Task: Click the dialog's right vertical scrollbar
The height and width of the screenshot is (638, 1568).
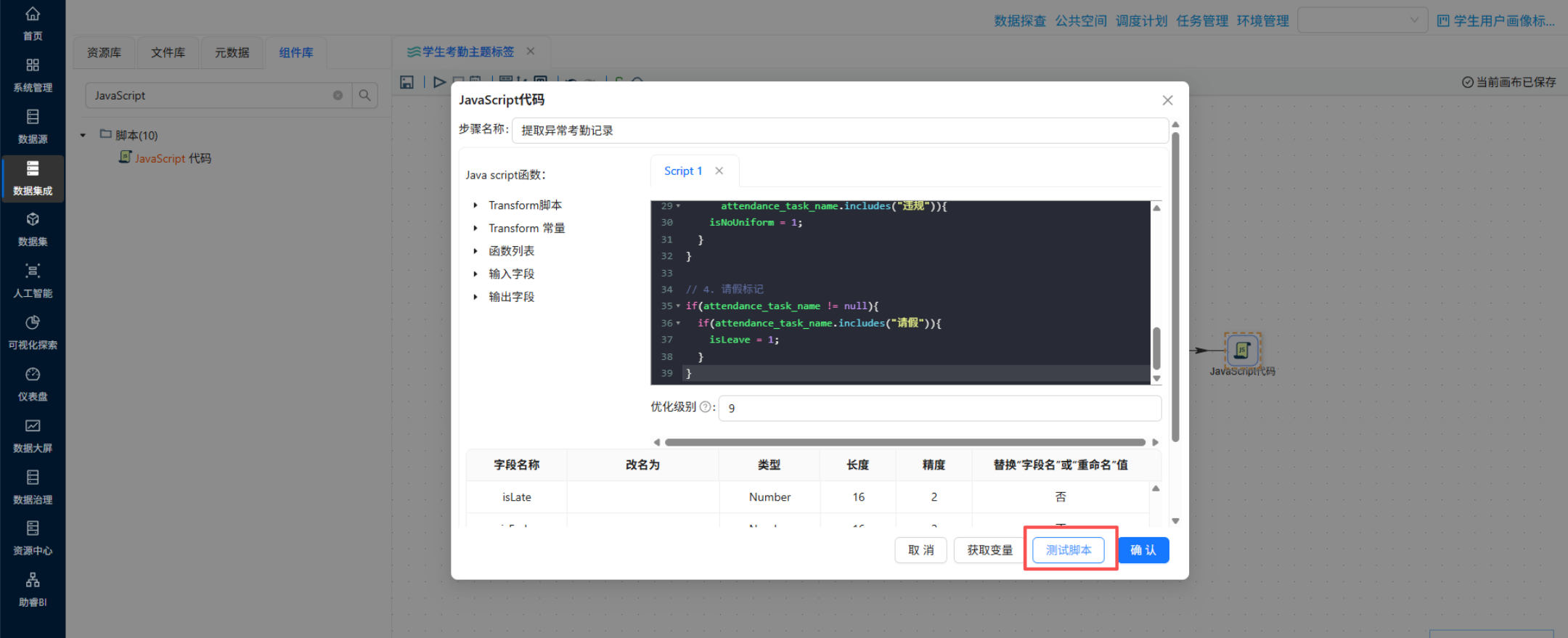Action: [x=1175, y=287]
